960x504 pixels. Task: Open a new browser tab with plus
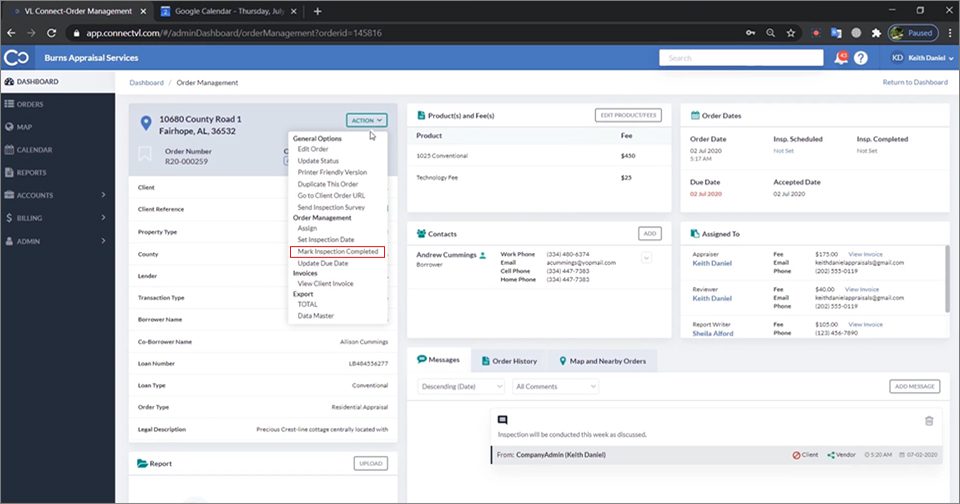click(x=317, y=11)
